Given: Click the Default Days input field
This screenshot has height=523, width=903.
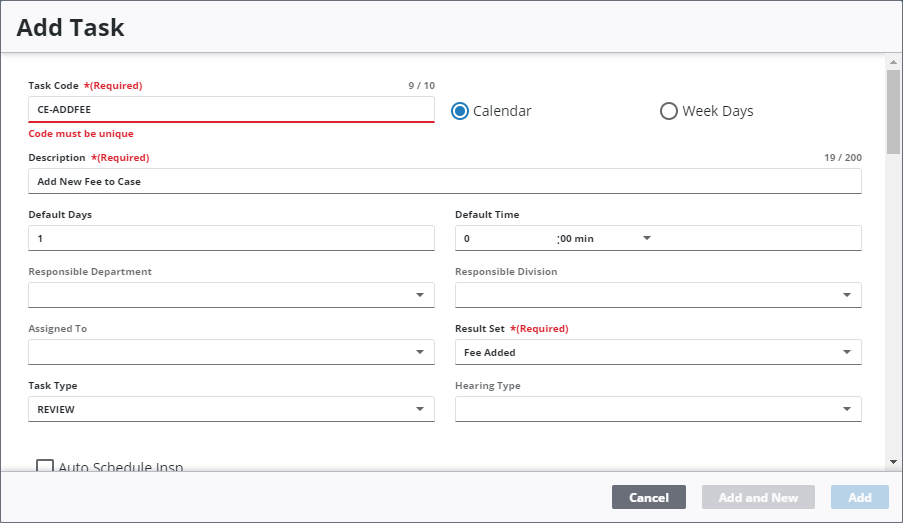Looking at the screenshot, I should pyautogui.click(x=230, y=239).
